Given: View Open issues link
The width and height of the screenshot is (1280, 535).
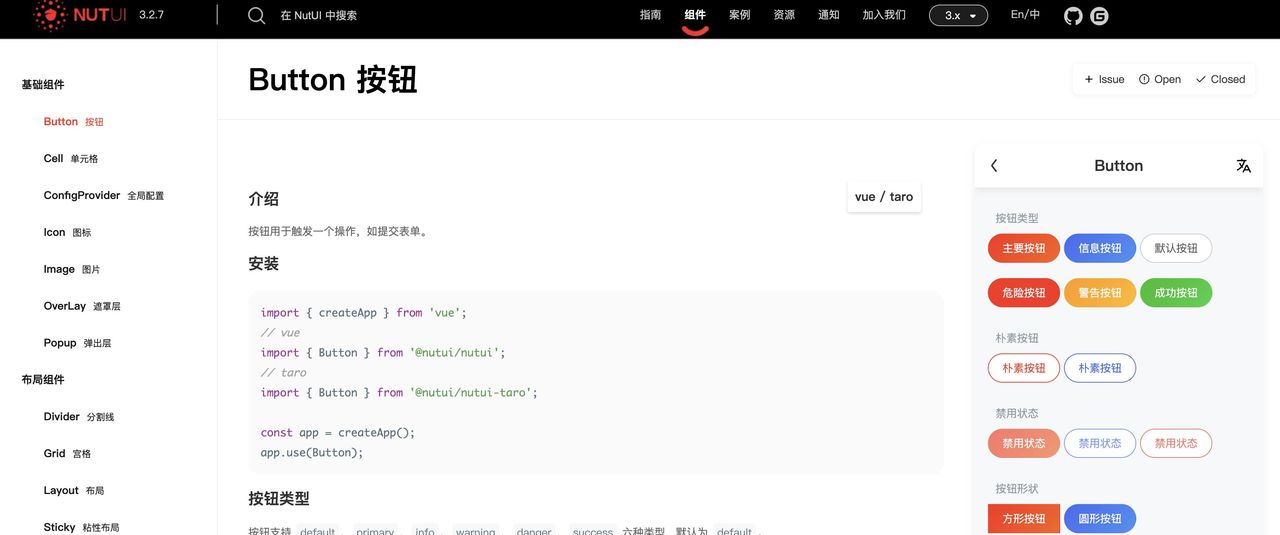Looking at the screenshot, I should (1160, 79).
